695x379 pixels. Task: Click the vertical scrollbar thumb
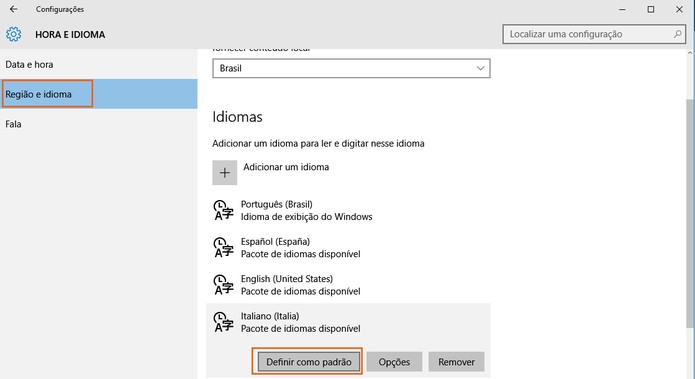pyautogui.click(x=690, y=213)
